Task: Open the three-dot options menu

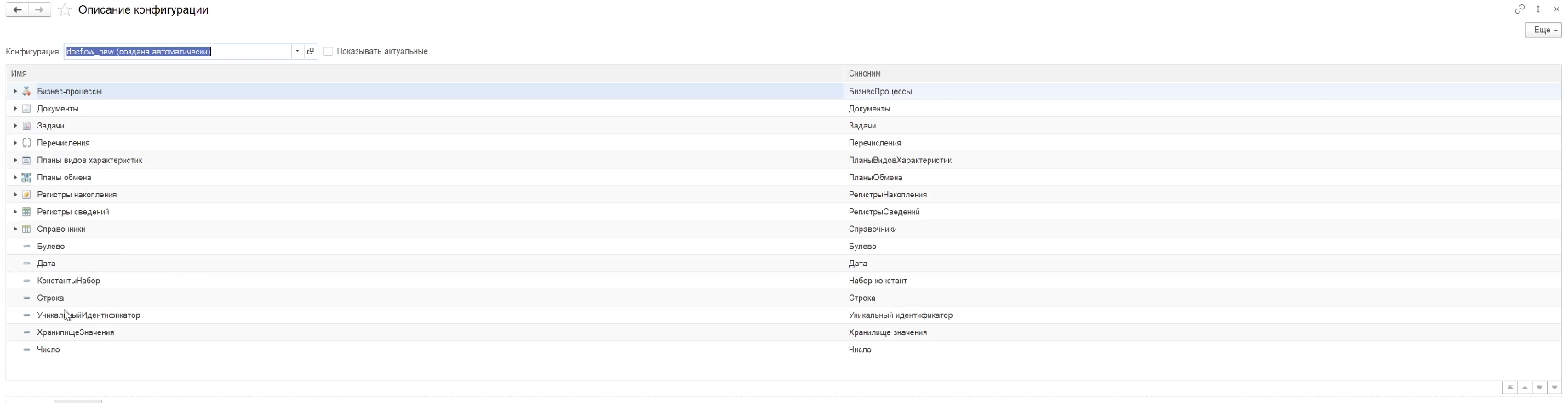Action: [1539, 9]
